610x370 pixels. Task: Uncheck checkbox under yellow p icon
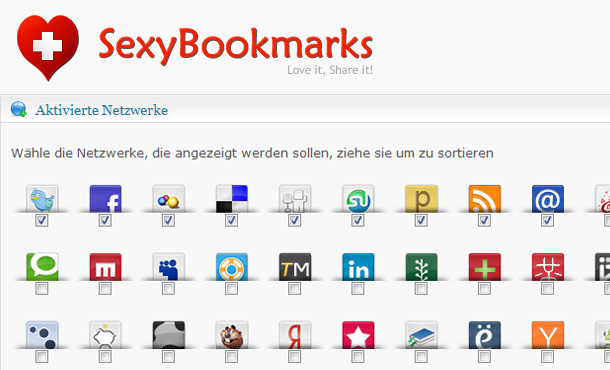pyautogui.click(x=421, y=221)
